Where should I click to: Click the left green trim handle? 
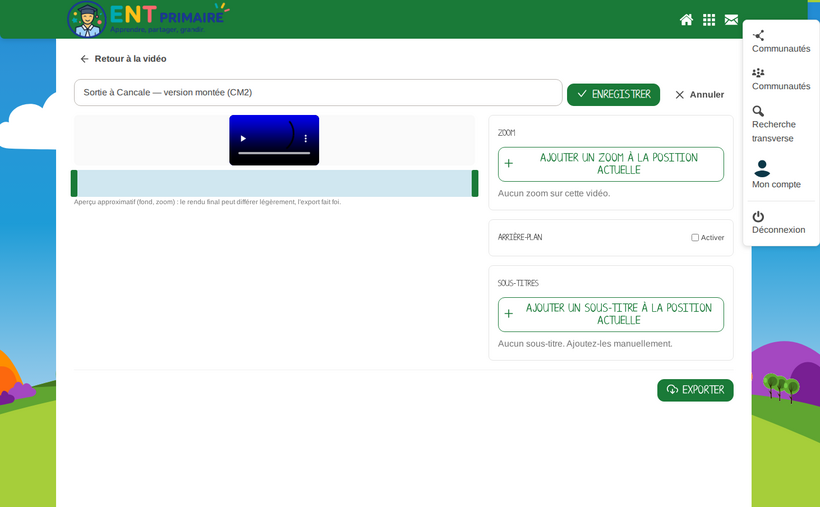pos(74,183)
